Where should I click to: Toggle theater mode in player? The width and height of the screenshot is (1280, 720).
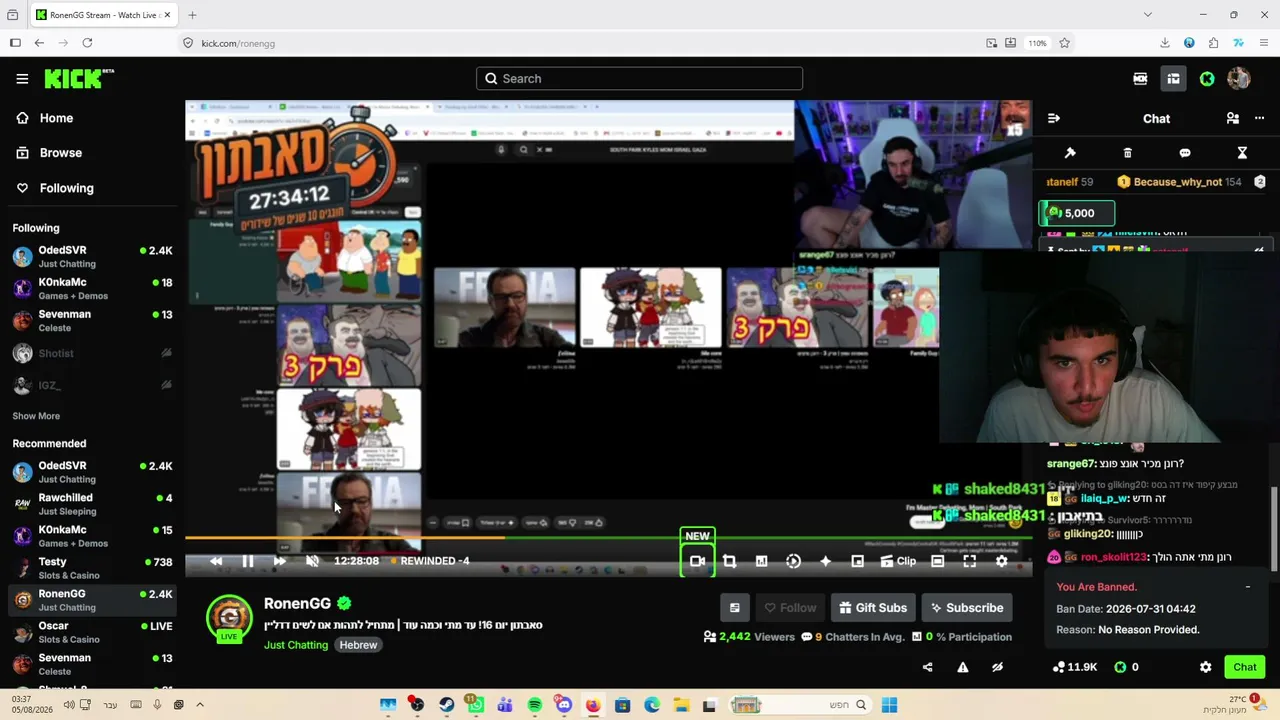coord(937,561)
